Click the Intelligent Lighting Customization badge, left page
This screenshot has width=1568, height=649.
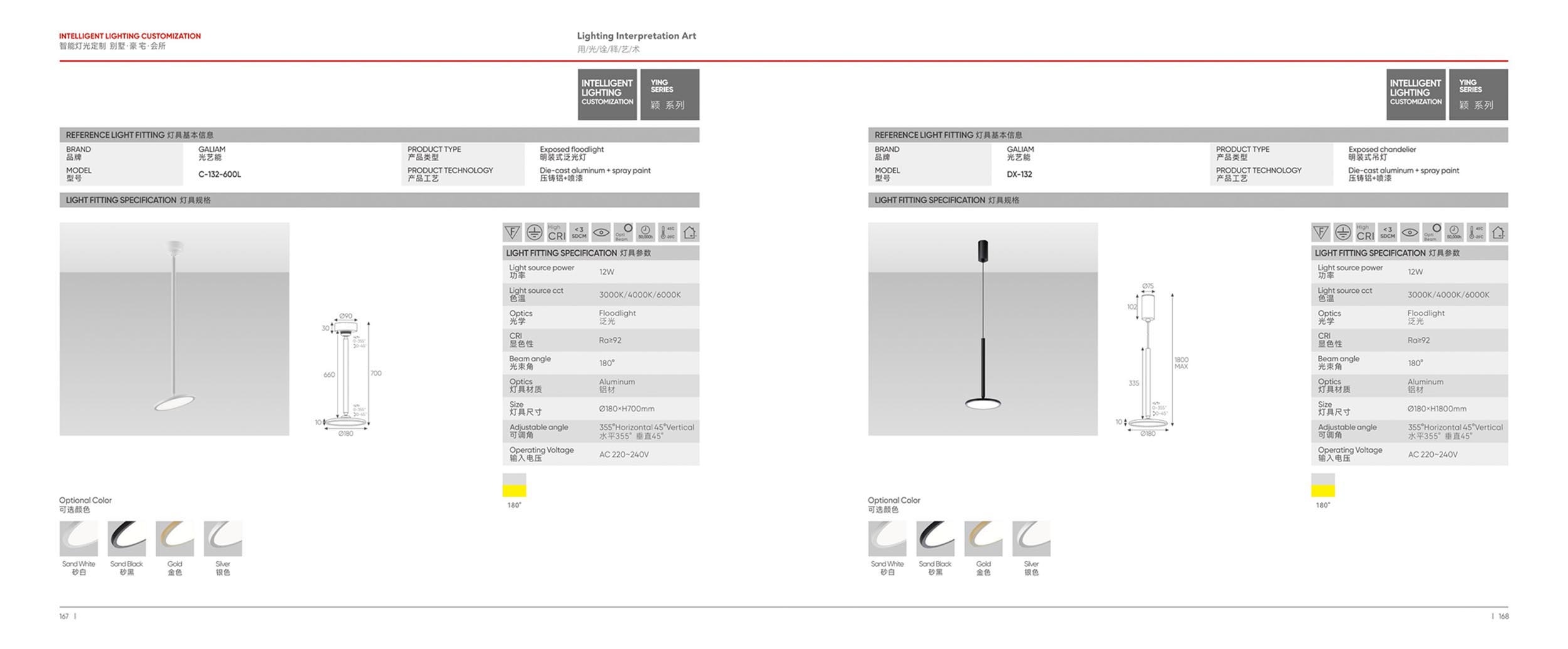607,94
